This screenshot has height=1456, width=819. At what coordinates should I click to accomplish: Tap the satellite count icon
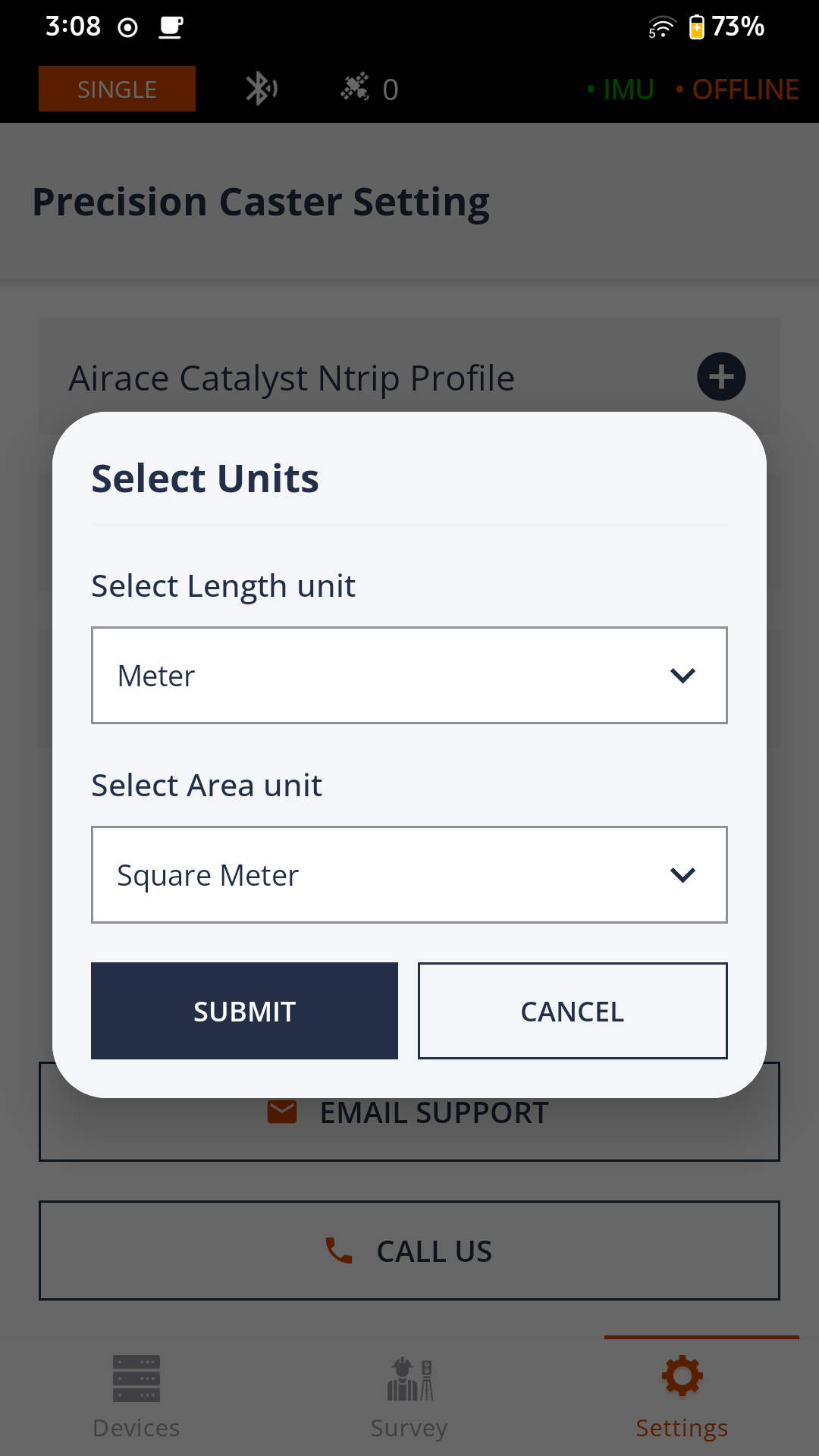pyautogui.click(x=355, y=88)
